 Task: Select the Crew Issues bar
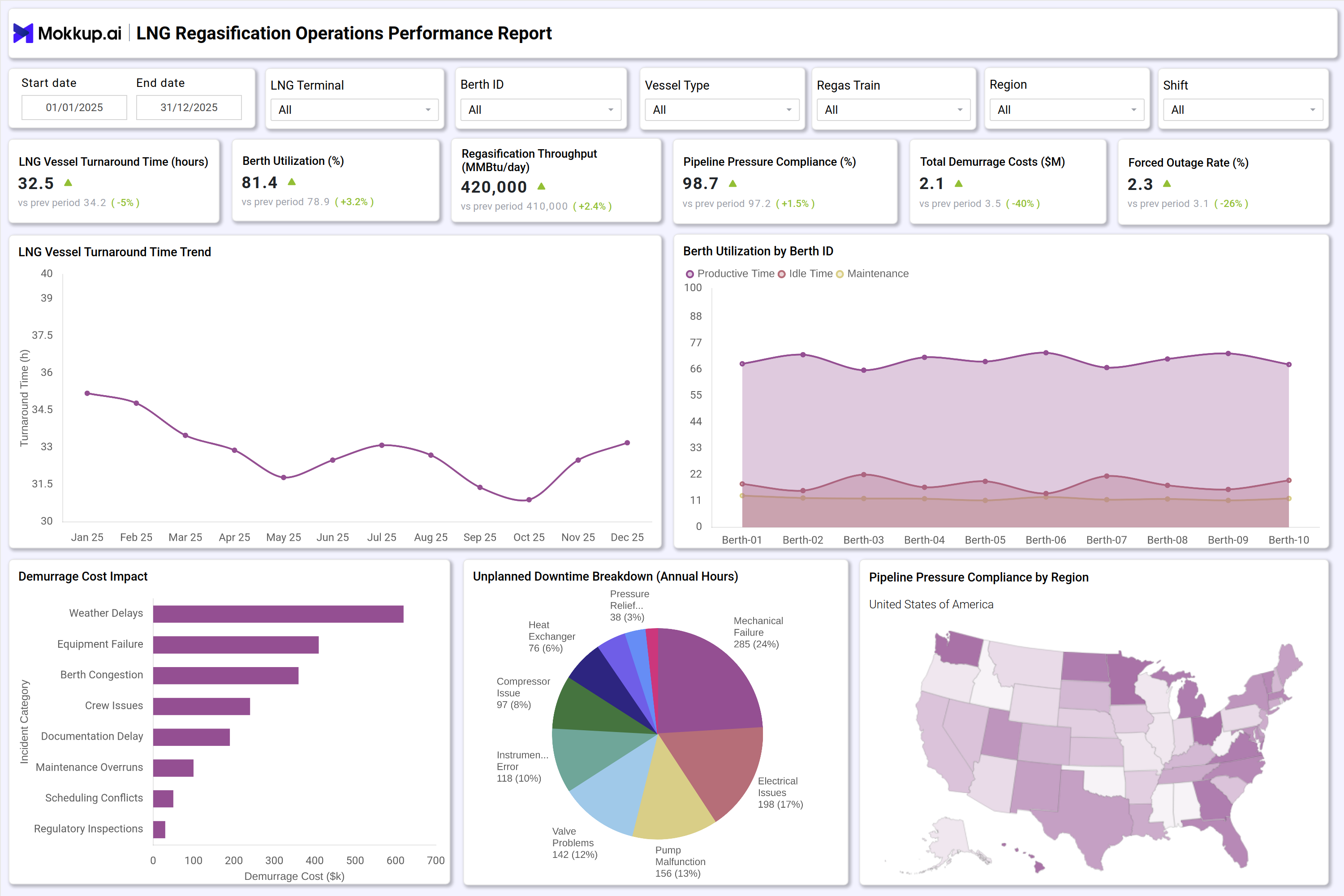point(202,706)
